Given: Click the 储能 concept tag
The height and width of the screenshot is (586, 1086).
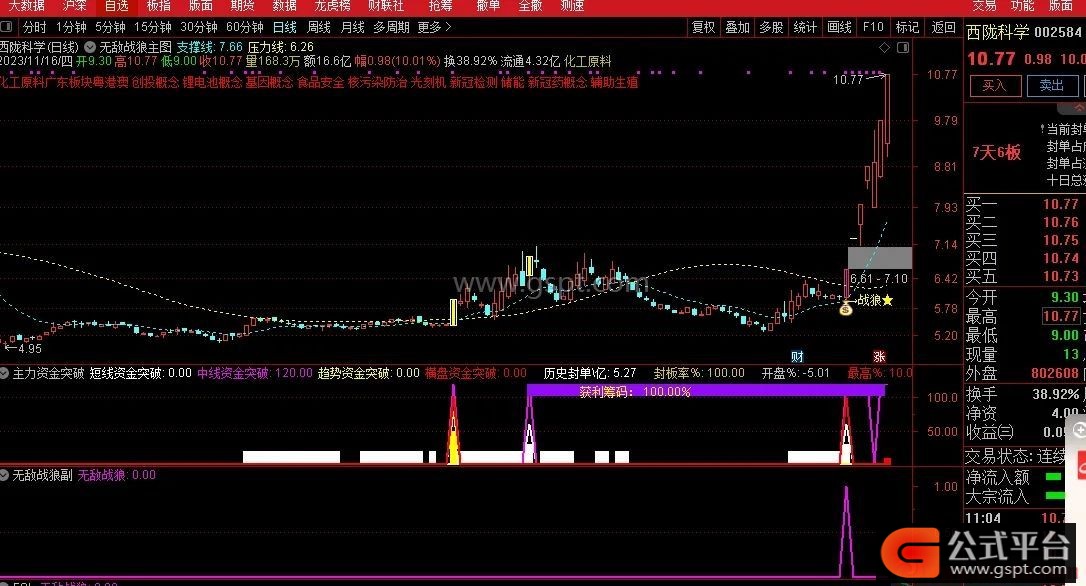Looking at the screenshot, I should (x=513, y=82).
